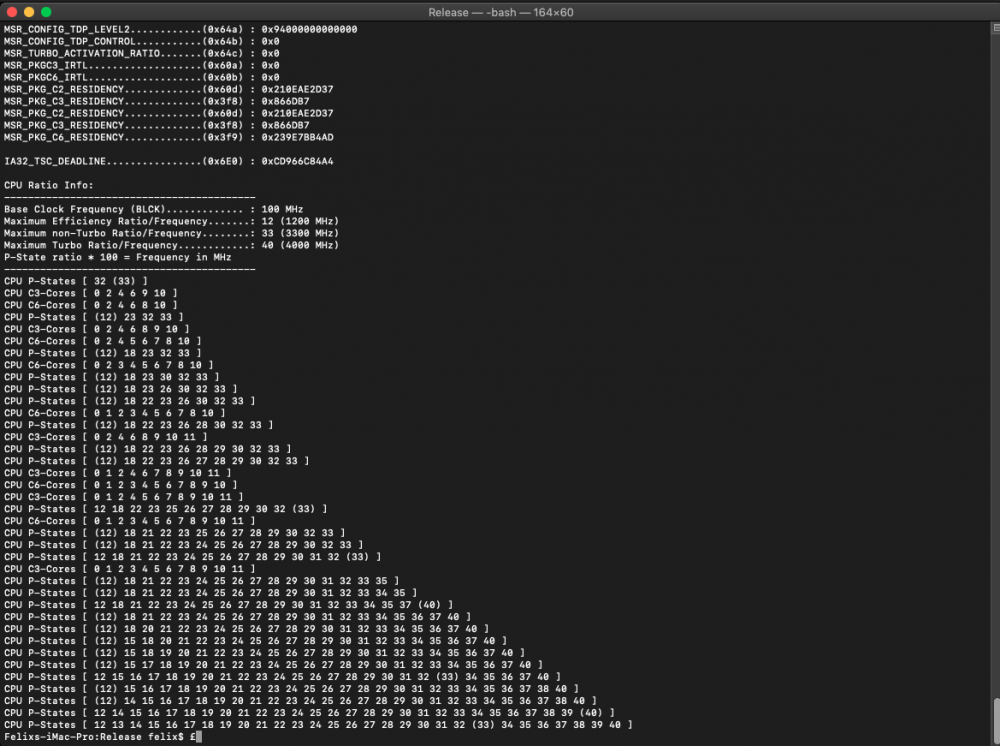Click 'CPU C3-Cores [ 0 1 2 4 6 7 8 9 10 11 ]'
Image resolution: width=1000 pixels, height=746 pixels.
[x=118, y=474]
